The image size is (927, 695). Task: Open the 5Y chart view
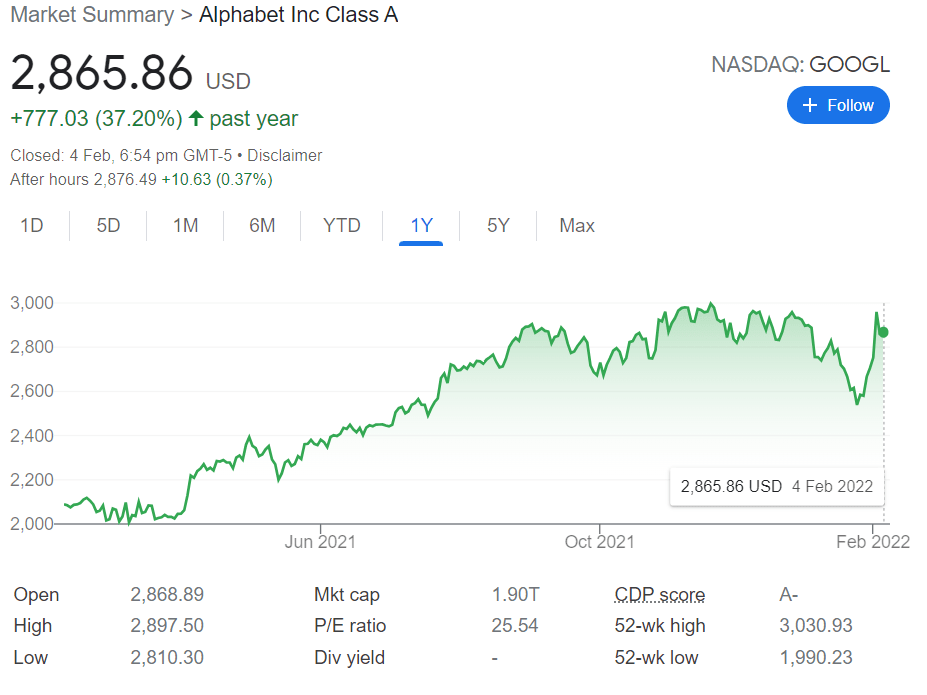tap(498, 225)
